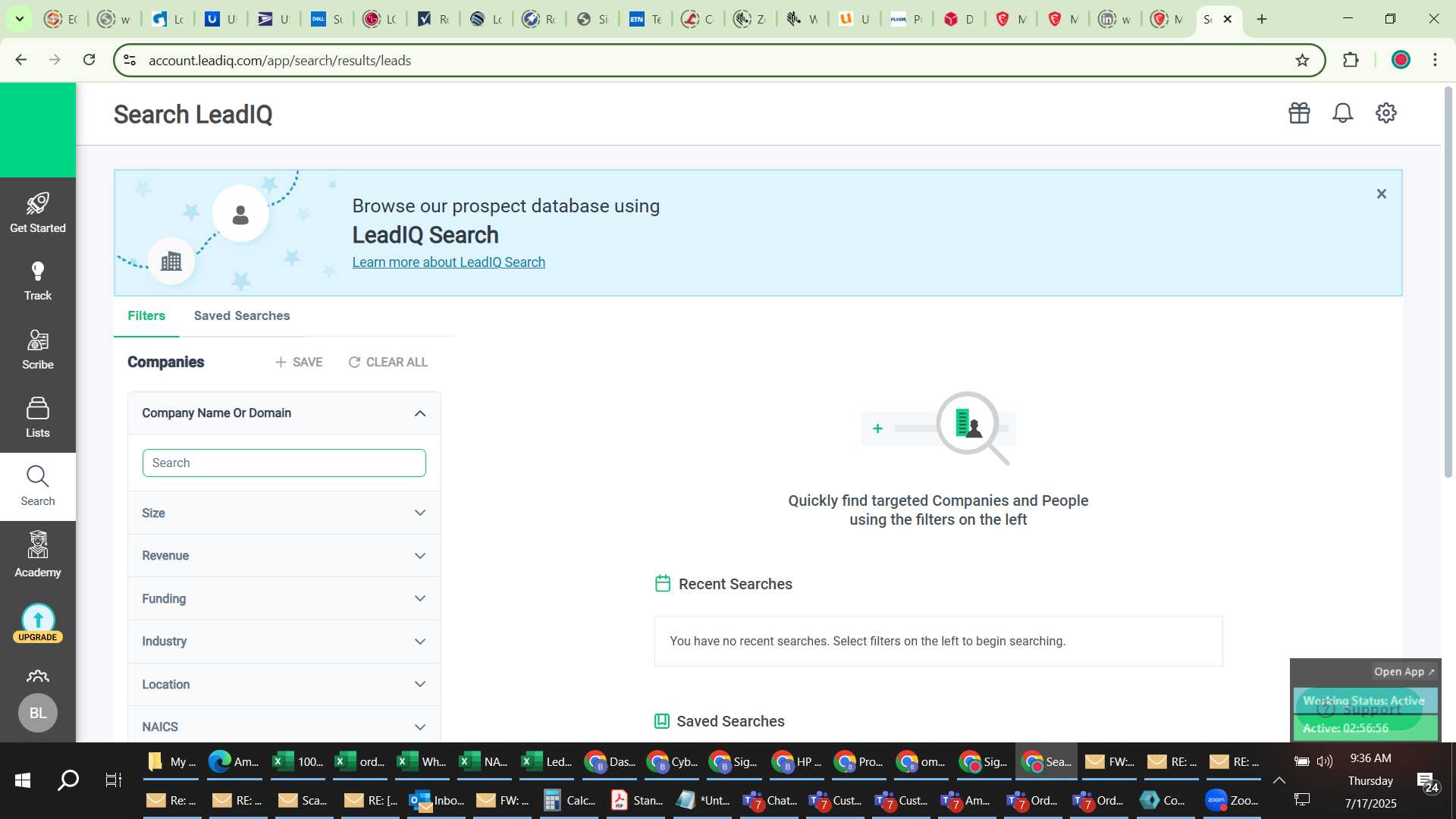Close the current LeadIQ browser tab
This screenshot has height=819, width=1456.
1228,19
